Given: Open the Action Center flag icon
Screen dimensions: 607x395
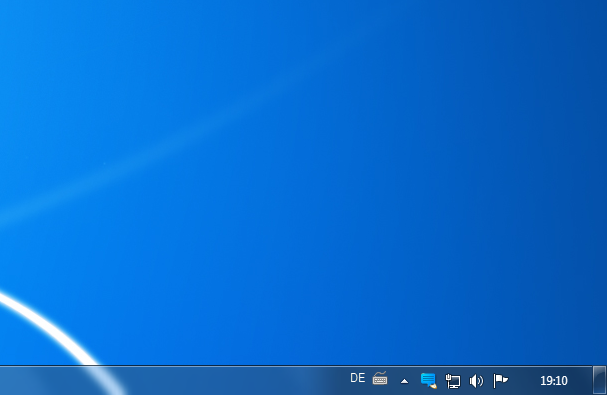Looking at the screenshot, I should coord(500,381).
